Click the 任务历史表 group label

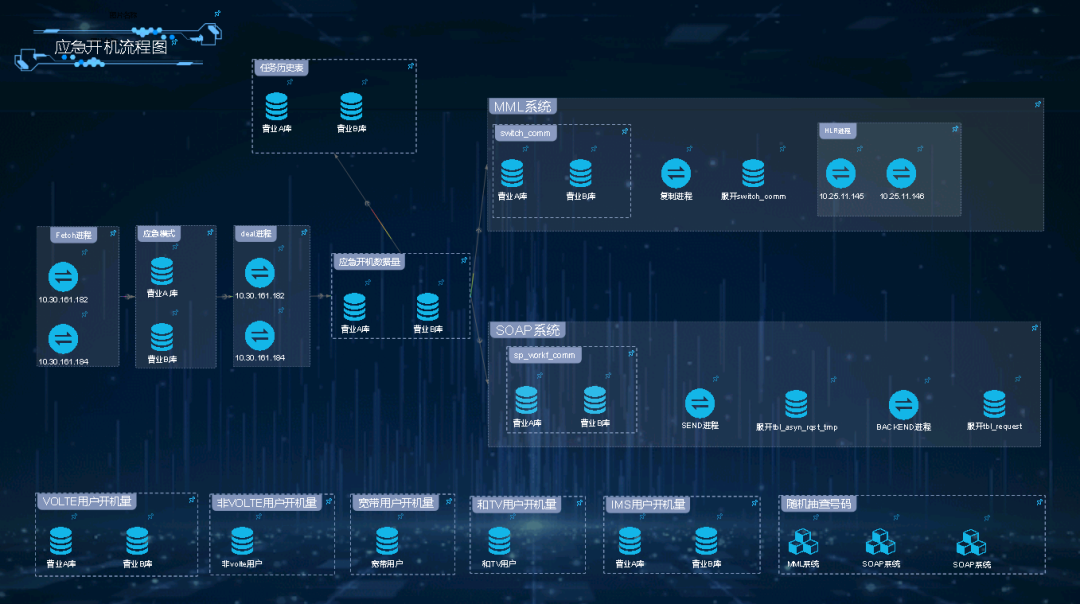coord(281,67)
